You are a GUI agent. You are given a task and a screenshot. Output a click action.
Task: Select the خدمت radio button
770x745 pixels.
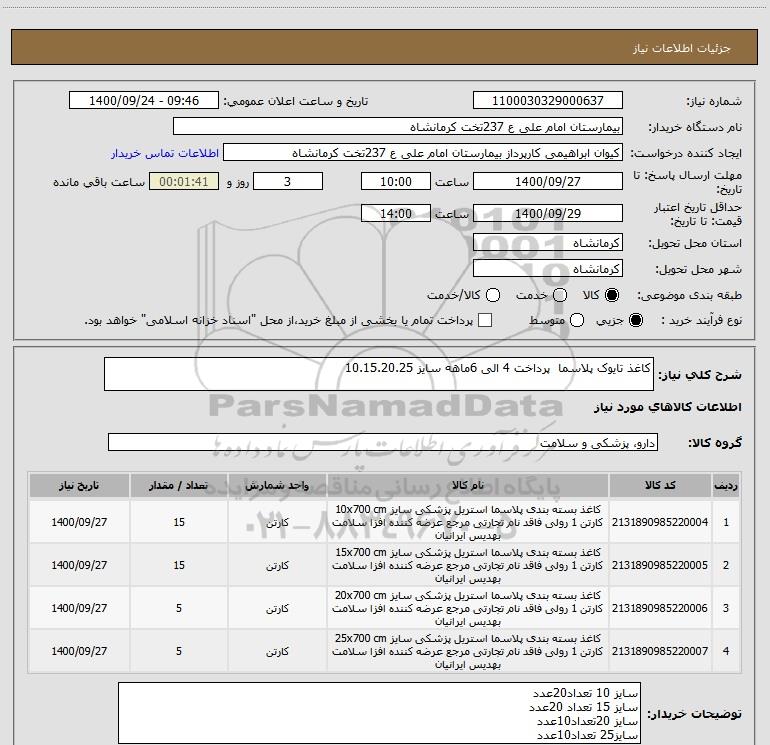[560, 295]
